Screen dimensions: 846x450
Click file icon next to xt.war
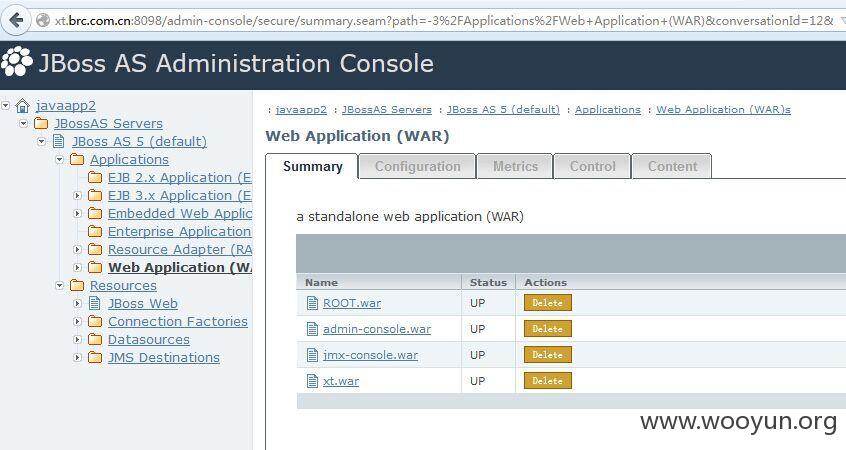click(312, 381)
